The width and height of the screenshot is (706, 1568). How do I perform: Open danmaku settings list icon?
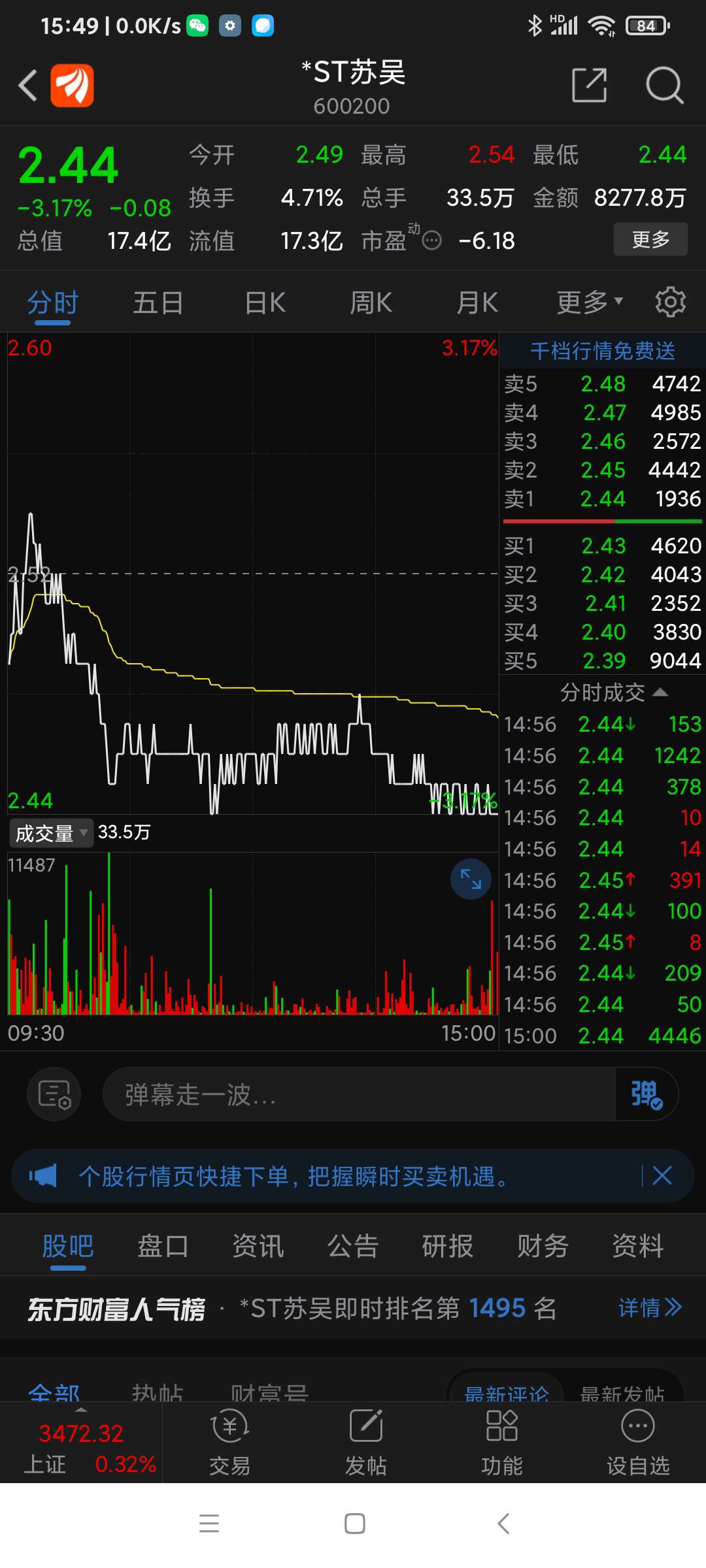point(54,1094)
